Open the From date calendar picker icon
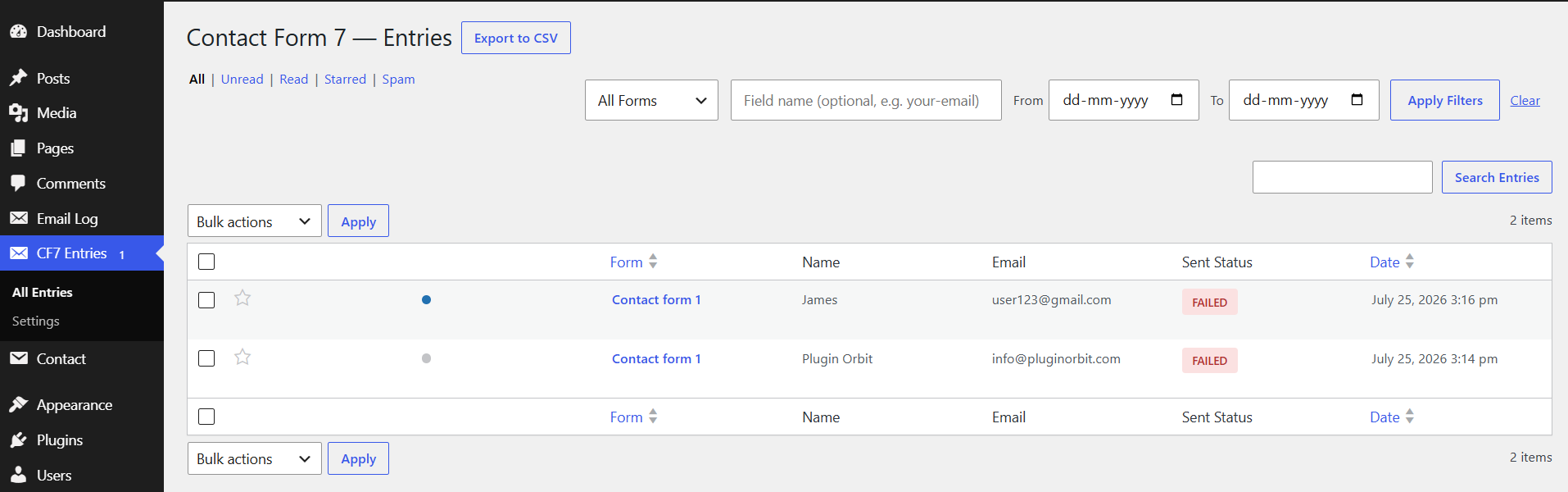 (1177, 100)
